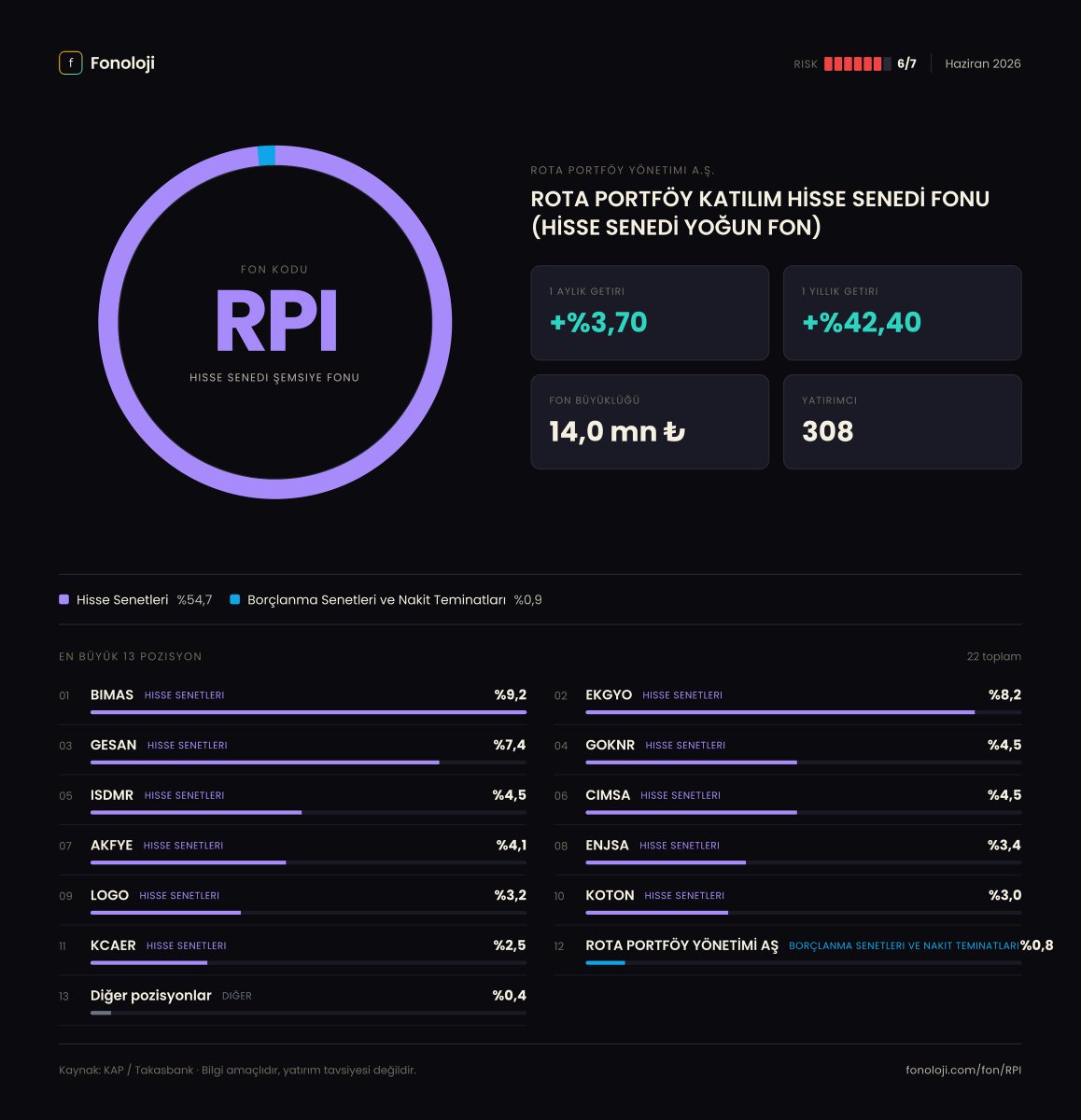Click the EKGYO progress bar
The width and height of the screenshot is (1081, 1120).
pos(803,712)
